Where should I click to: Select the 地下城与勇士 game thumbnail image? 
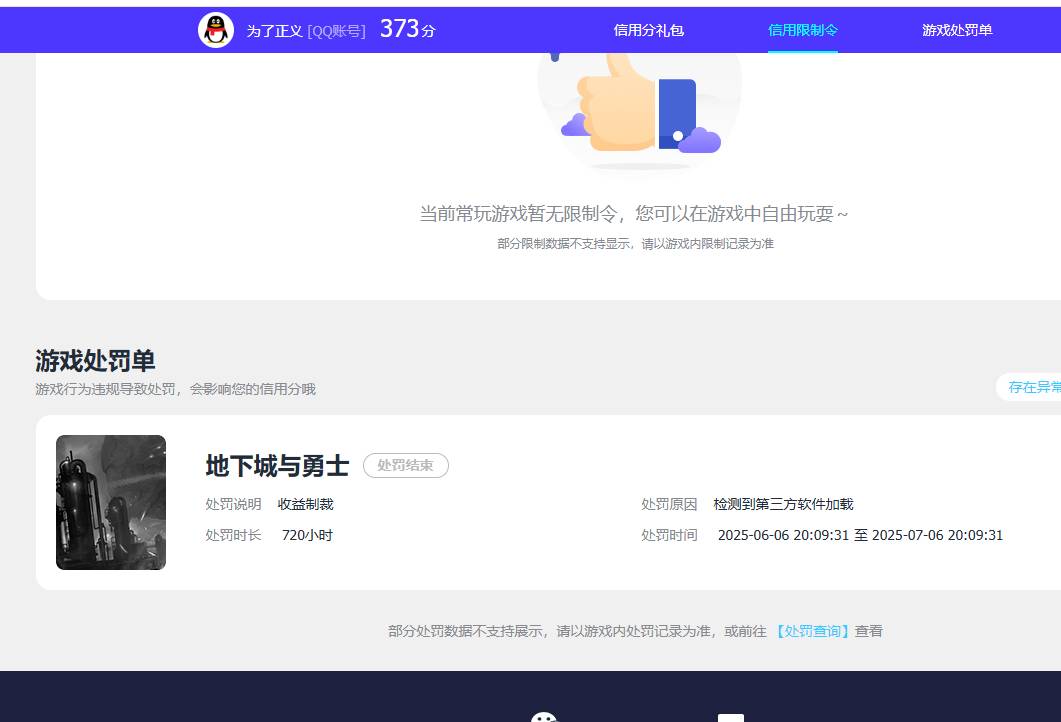(x=110, y=503)
